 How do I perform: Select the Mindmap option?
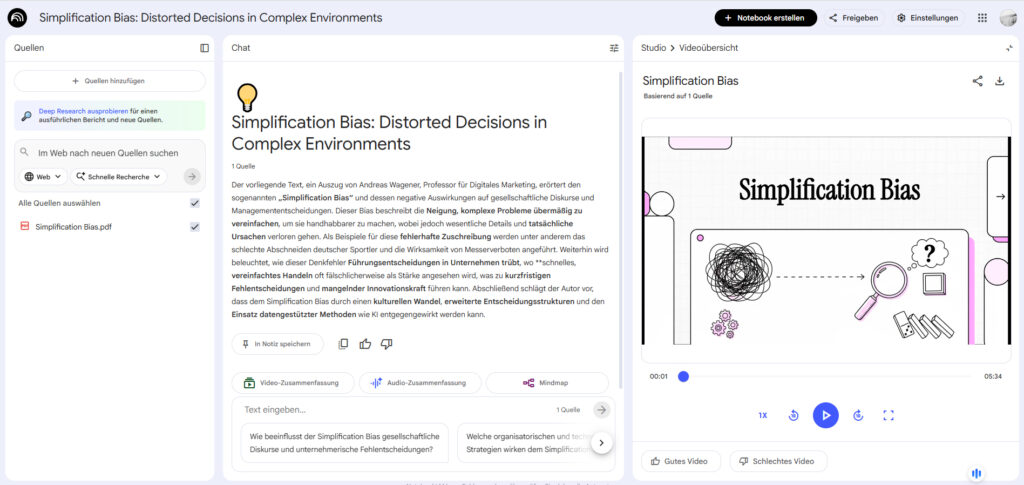[x=547, y=383]
